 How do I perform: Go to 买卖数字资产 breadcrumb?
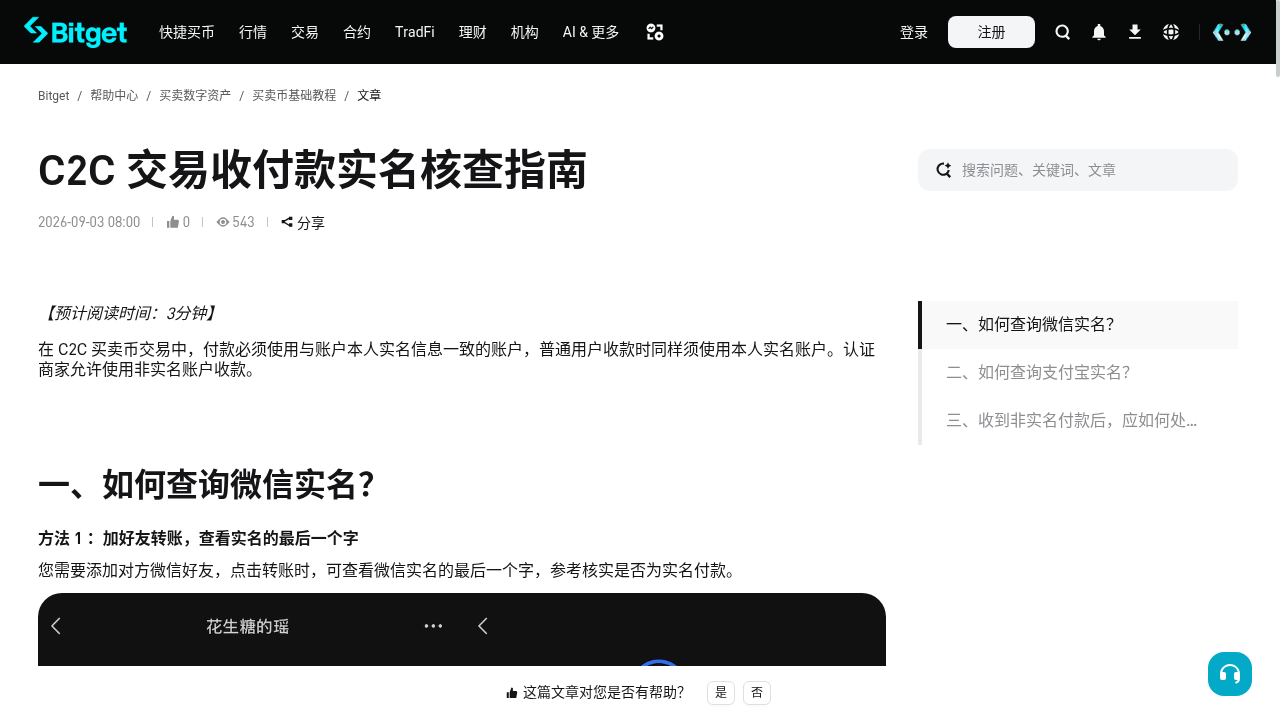point(195,95)
